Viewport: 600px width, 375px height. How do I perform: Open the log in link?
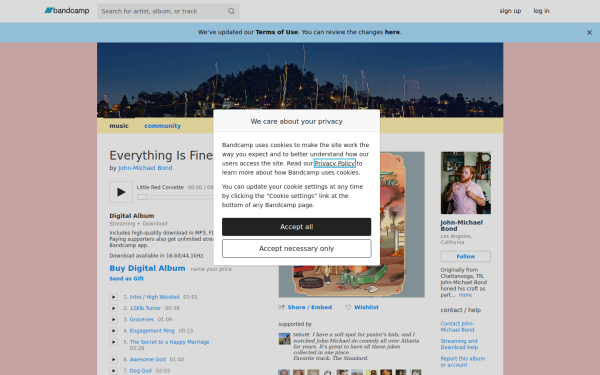coord(541,11)
